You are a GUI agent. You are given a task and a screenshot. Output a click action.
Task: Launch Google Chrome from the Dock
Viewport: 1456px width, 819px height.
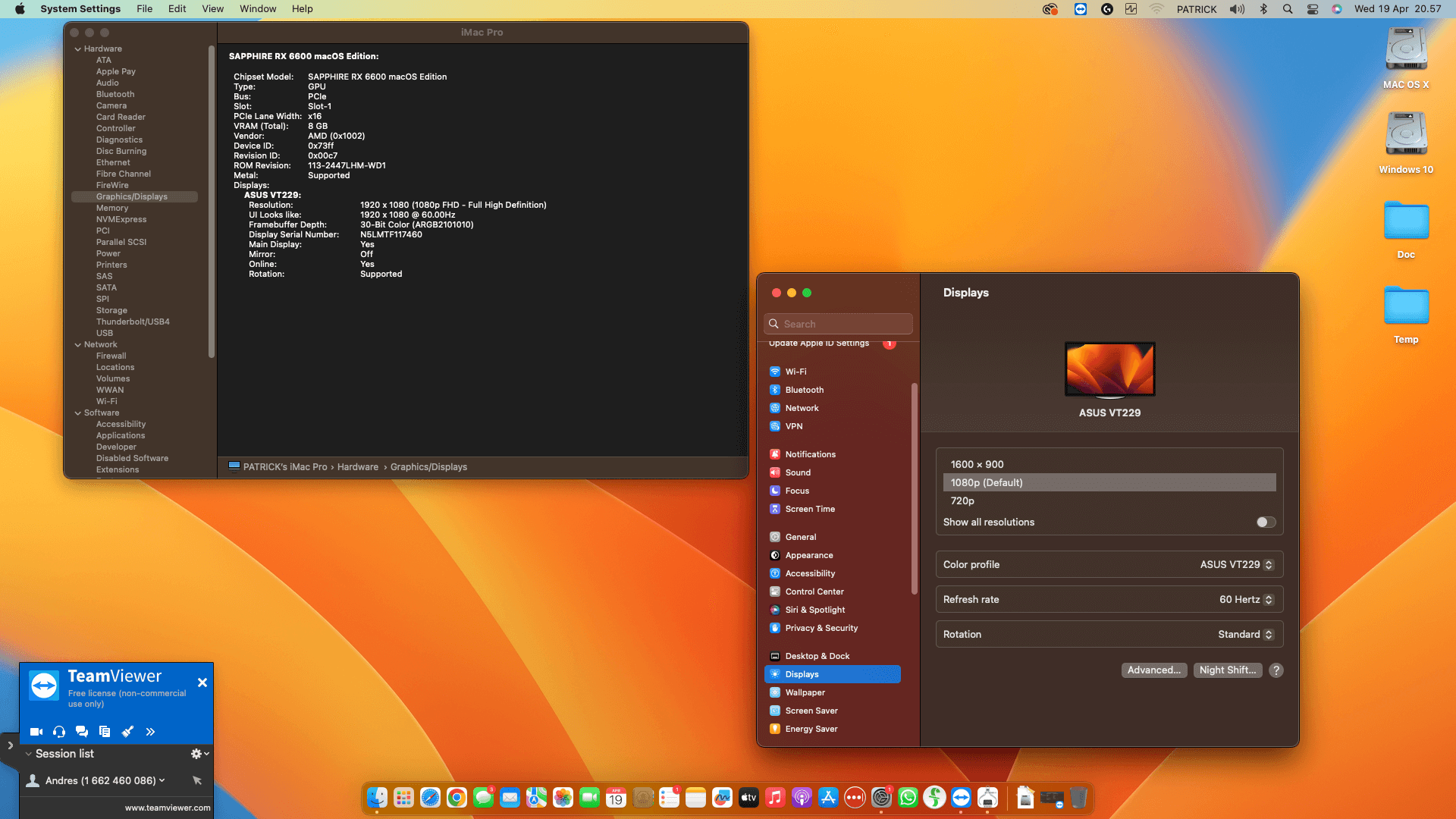(x=457, y=798)
